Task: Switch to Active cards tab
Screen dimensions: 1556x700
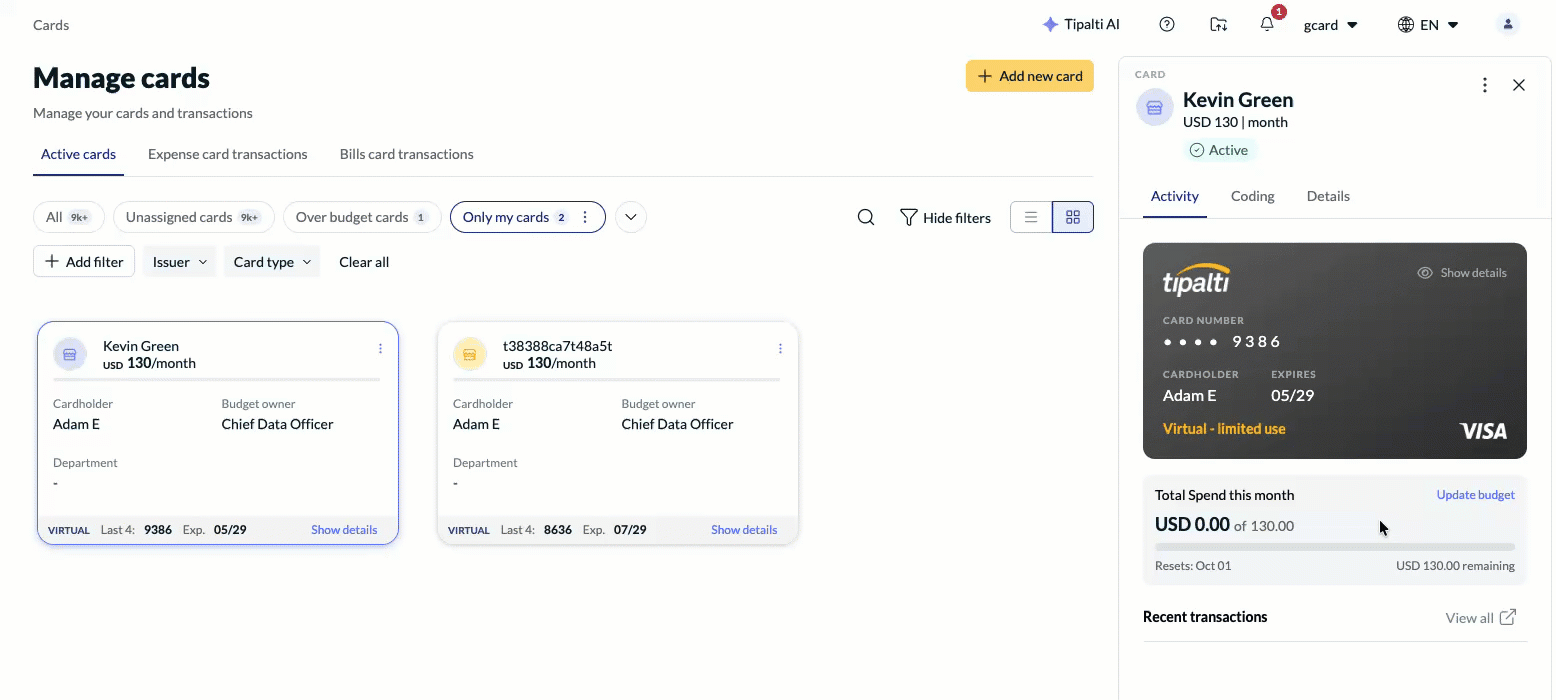Action: click(x=78, y=154)
